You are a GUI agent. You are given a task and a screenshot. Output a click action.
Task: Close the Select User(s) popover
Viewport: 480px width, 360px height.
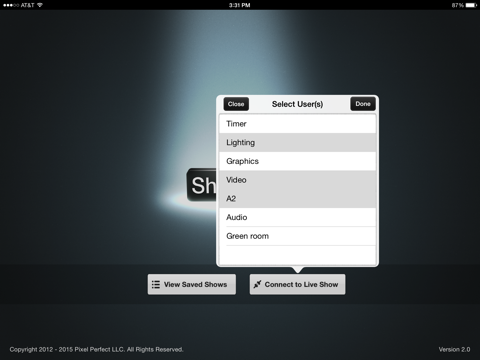pos(236,104)
